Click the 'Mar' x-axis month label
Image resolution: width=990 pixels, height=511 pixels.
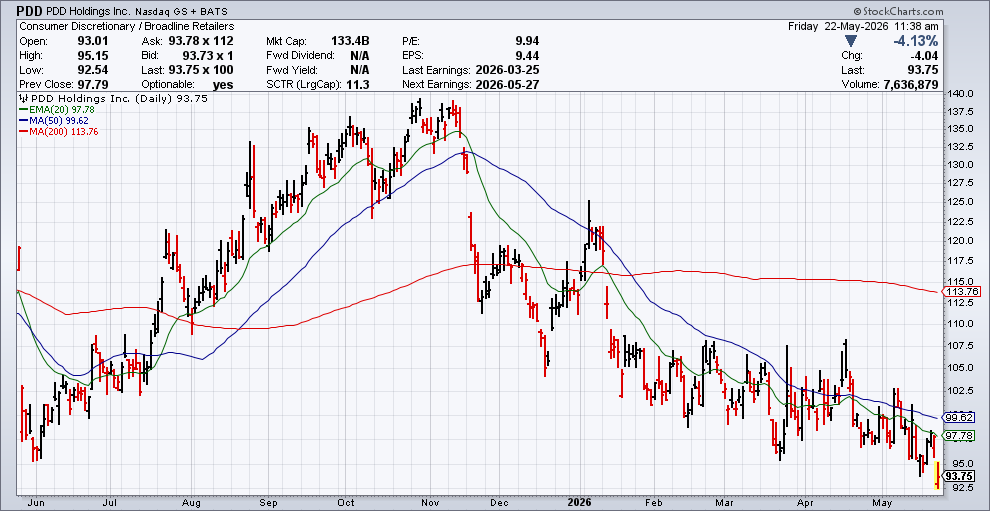click(725, 503)
